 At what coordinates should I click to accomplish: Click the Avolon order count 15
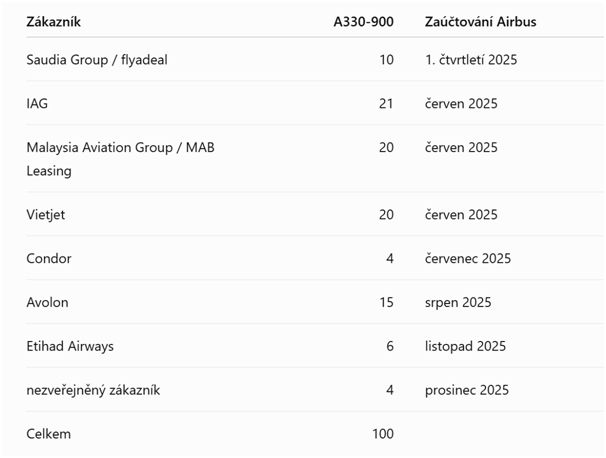(386, 302)
